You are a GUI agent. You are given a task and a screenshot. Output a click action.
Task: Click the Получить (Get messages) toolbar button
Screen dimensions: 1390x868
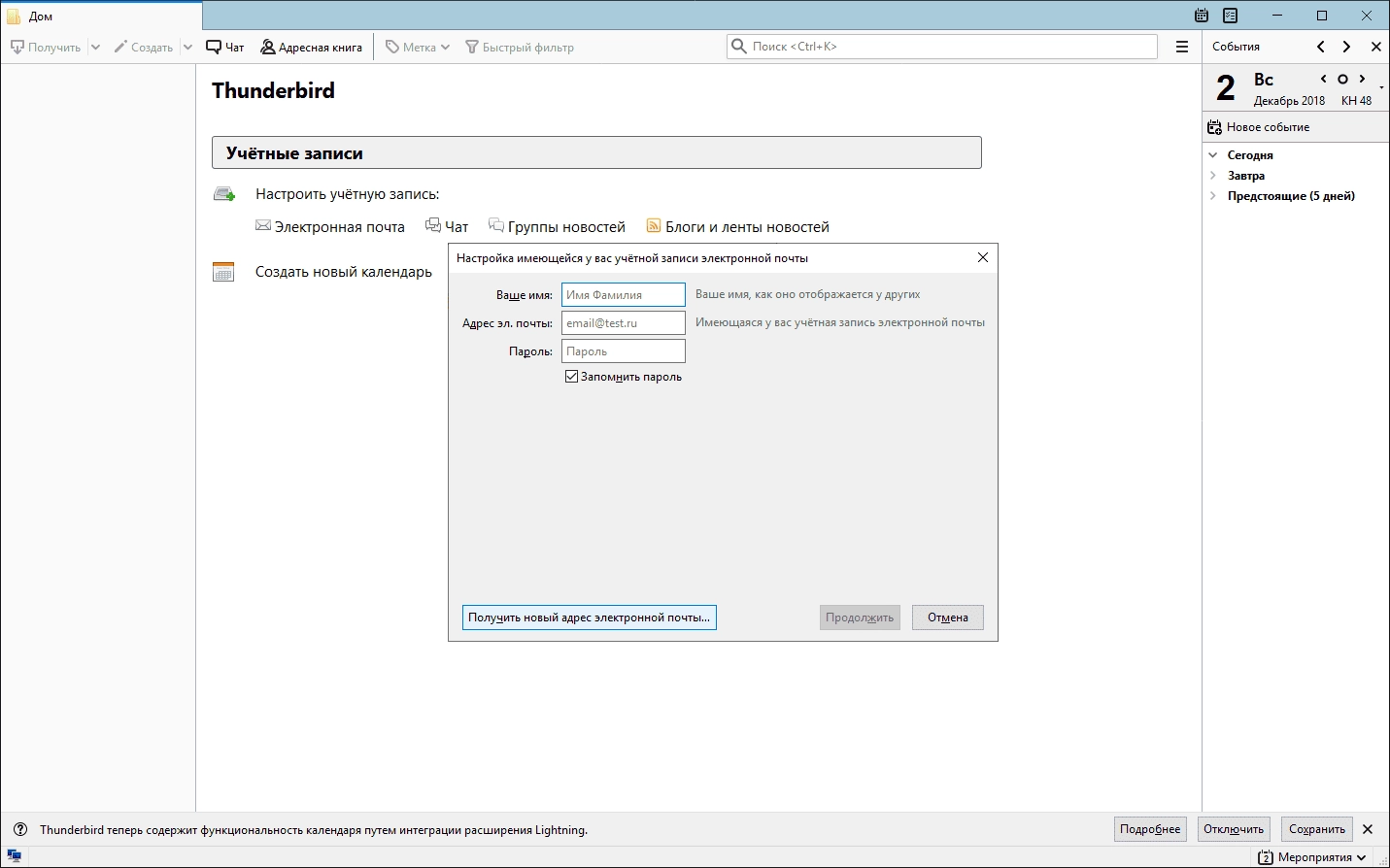(x=45, y=47)
